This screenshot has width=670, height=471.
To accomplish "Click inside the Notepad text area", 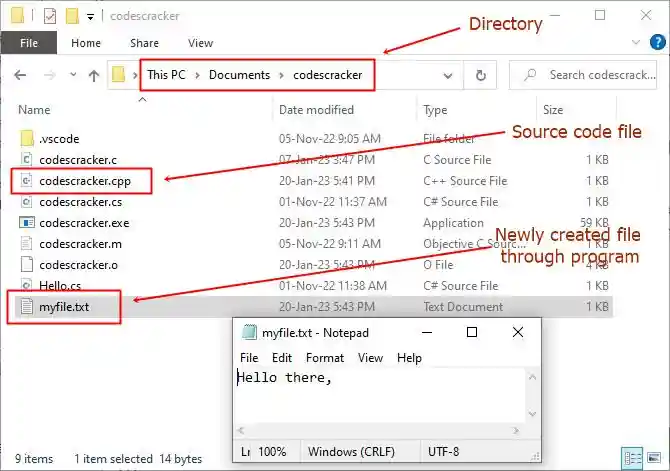I will (x=380, y=395).
